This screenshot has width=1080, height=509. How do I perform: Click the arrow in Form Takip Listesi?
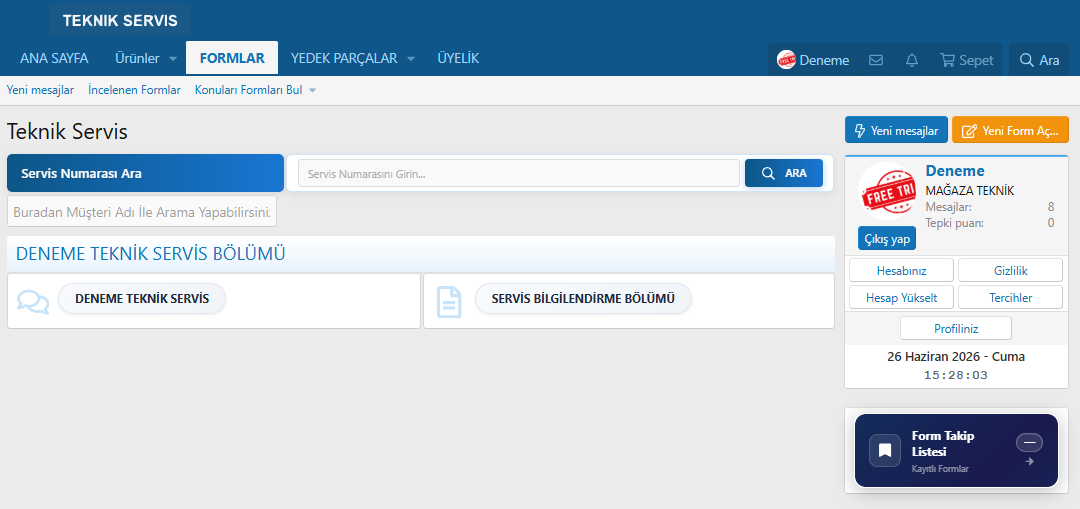(x=1030, y=461)
